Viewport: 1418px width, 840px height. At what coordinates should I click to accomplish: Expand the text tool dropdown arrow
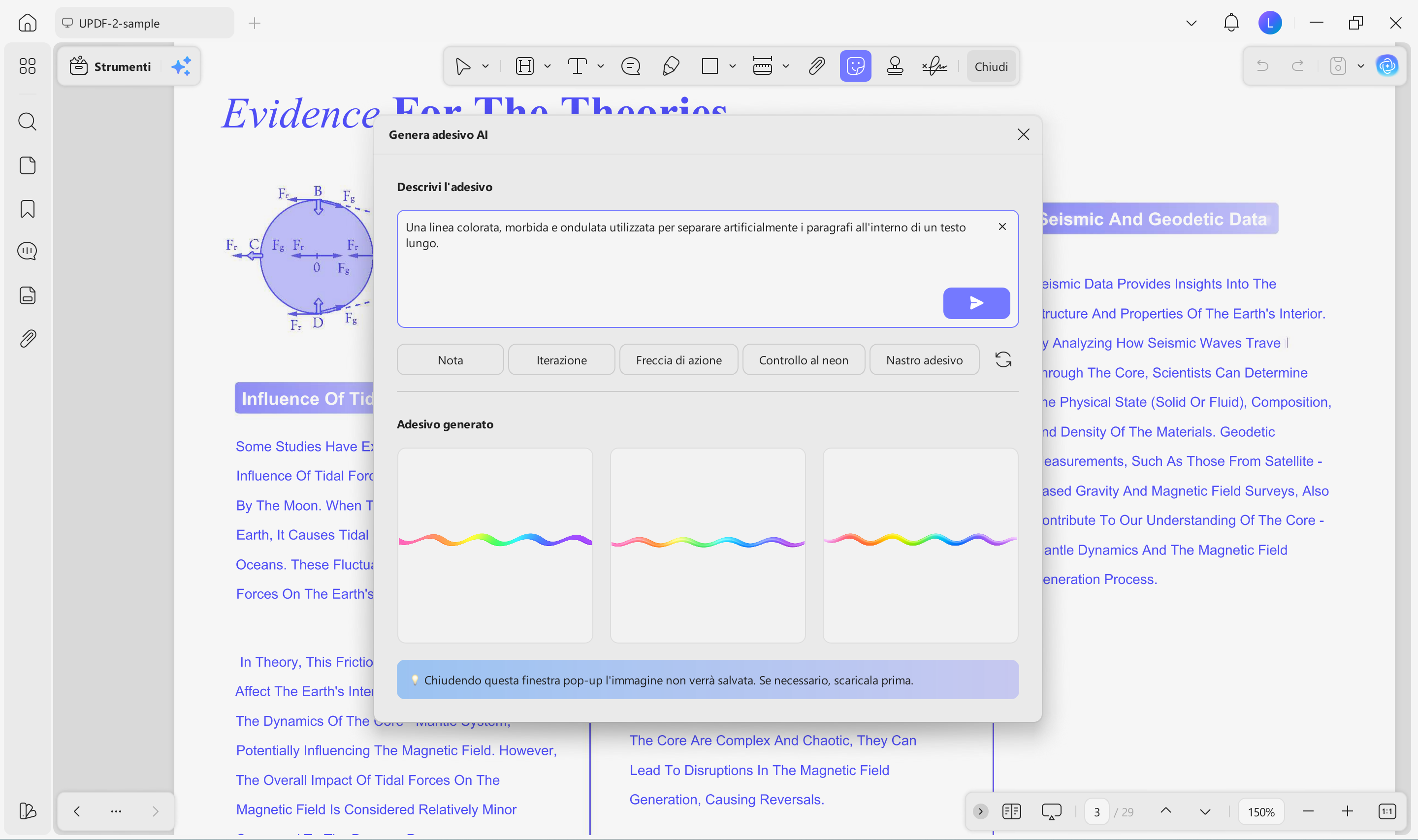(x=600, y=66)
